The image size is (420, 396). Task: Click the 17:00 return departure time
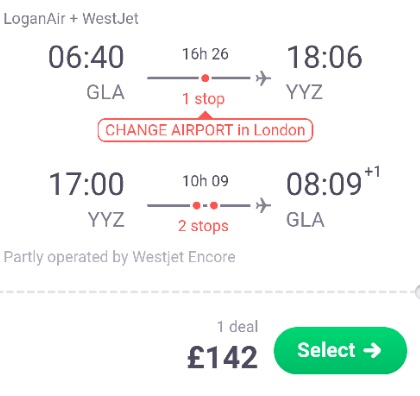[x=86, y=184]
